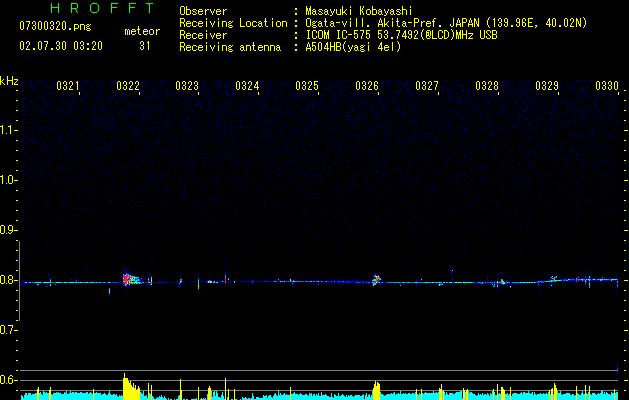Click the bright meteor echo after 0322

[x=132, y=279]
